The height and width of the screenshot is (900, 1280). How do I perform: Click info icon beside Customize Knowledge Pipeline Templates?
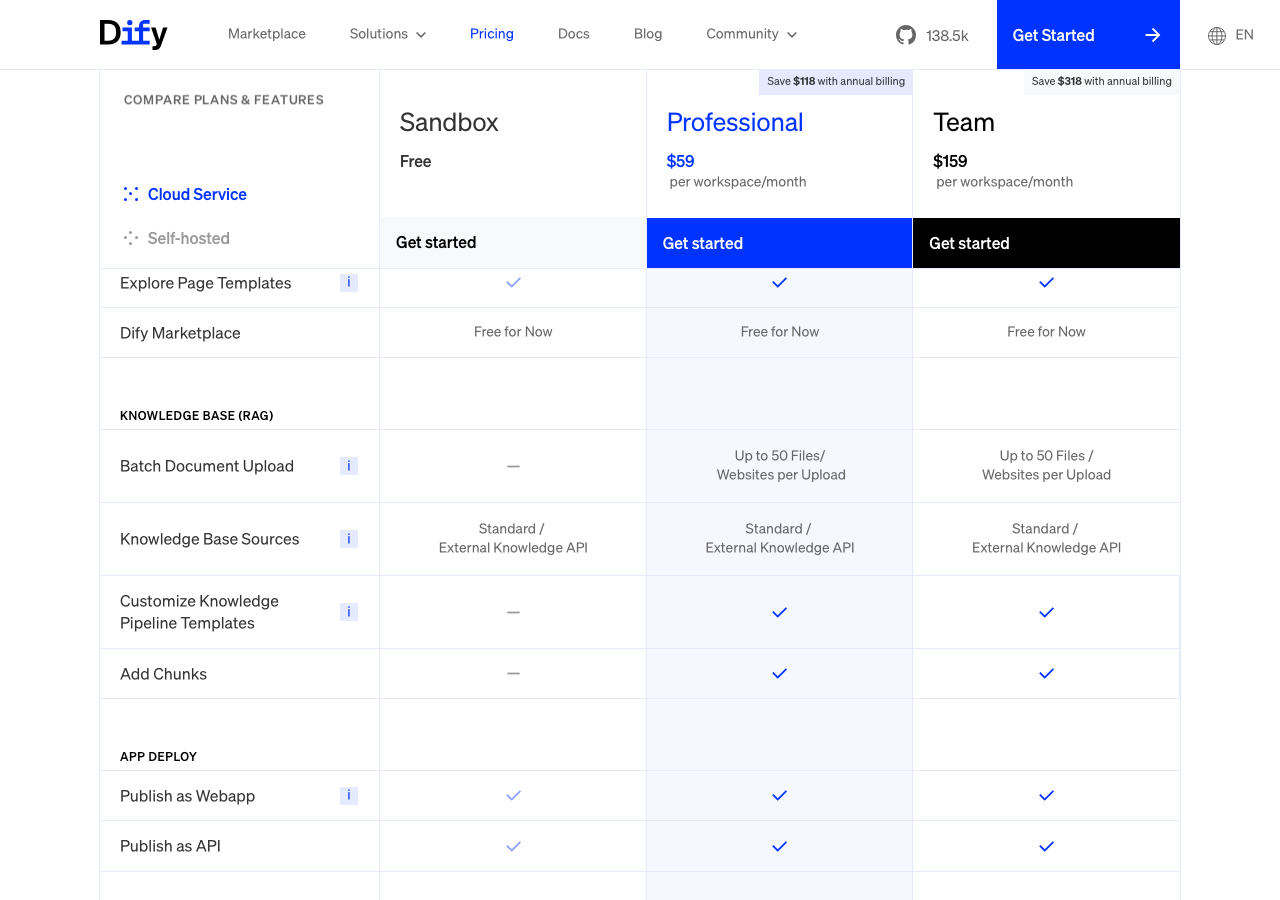tap(349, 612)
